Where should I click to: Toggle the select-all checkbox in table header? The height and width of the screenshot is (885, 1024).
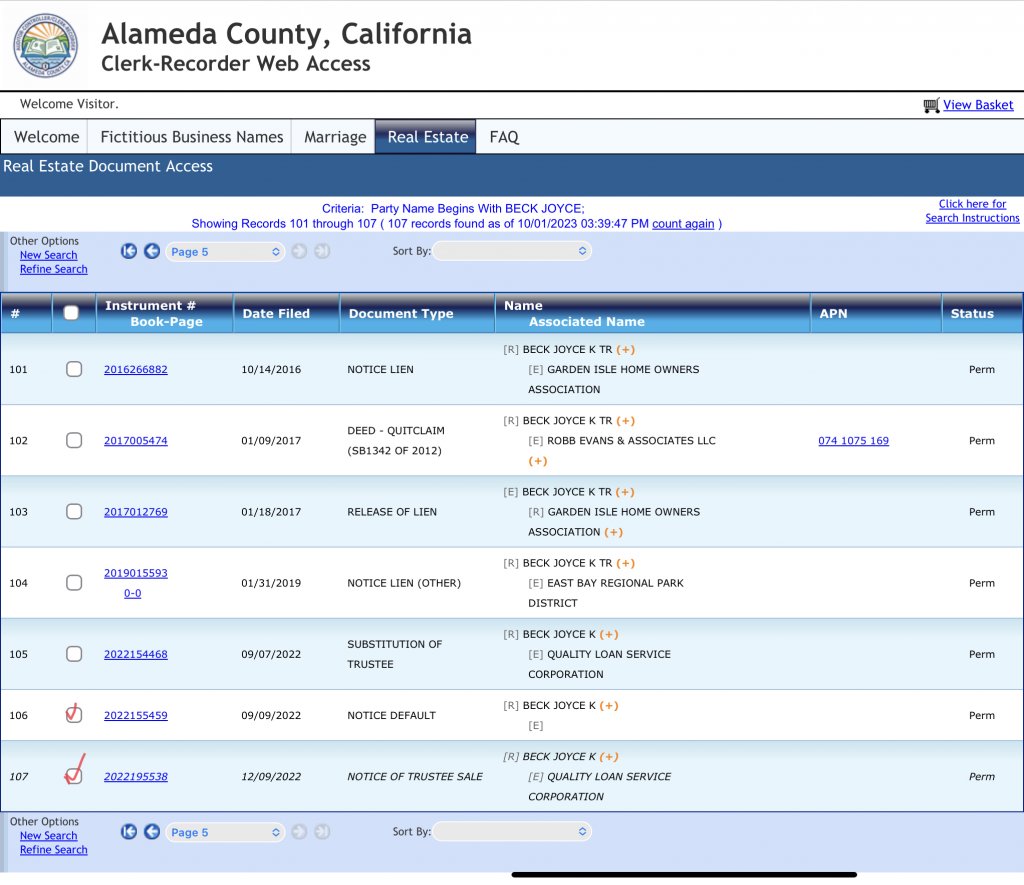(x=72, y=313)
